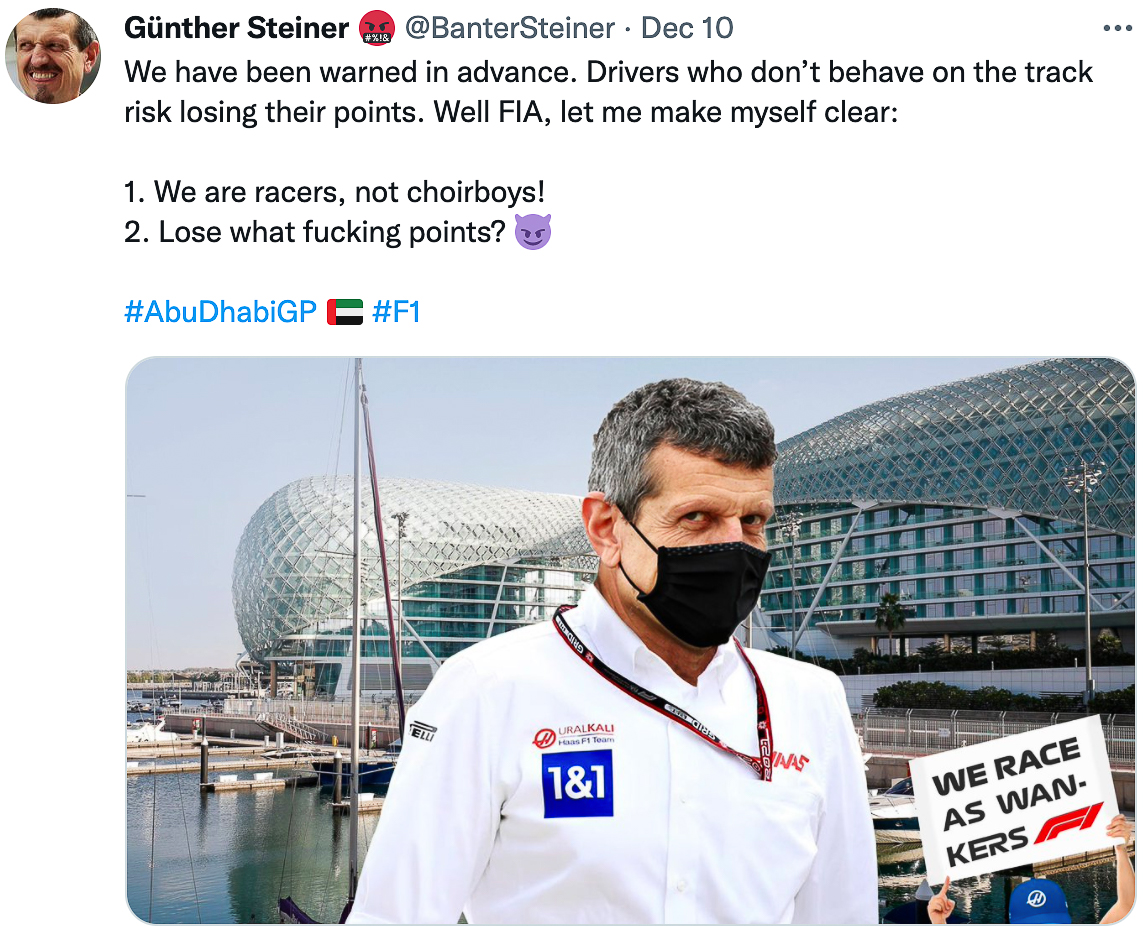The image size is (1143, 926).
Task: Click the tweet's opening sentence about being warned
Action: 354,72
